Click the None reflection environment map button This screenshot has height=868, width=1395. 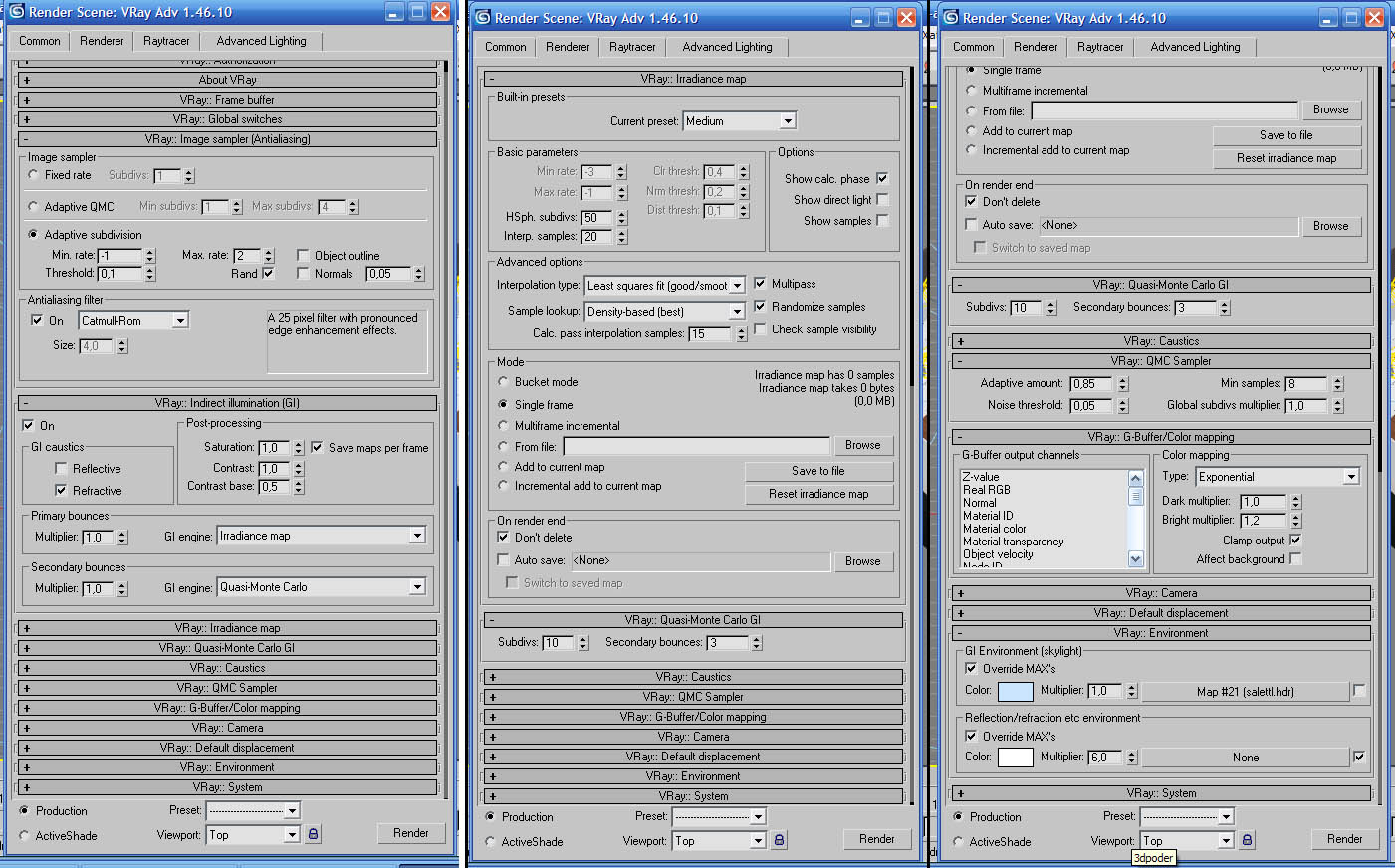coord(1246,758)
